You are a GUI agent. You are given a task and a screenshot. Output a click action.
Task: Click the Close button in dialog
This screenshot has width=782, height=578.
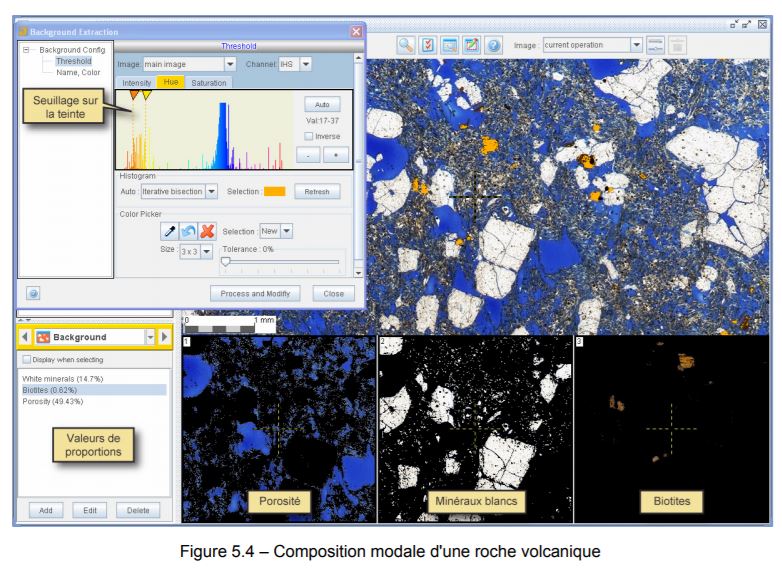point(334,293)
